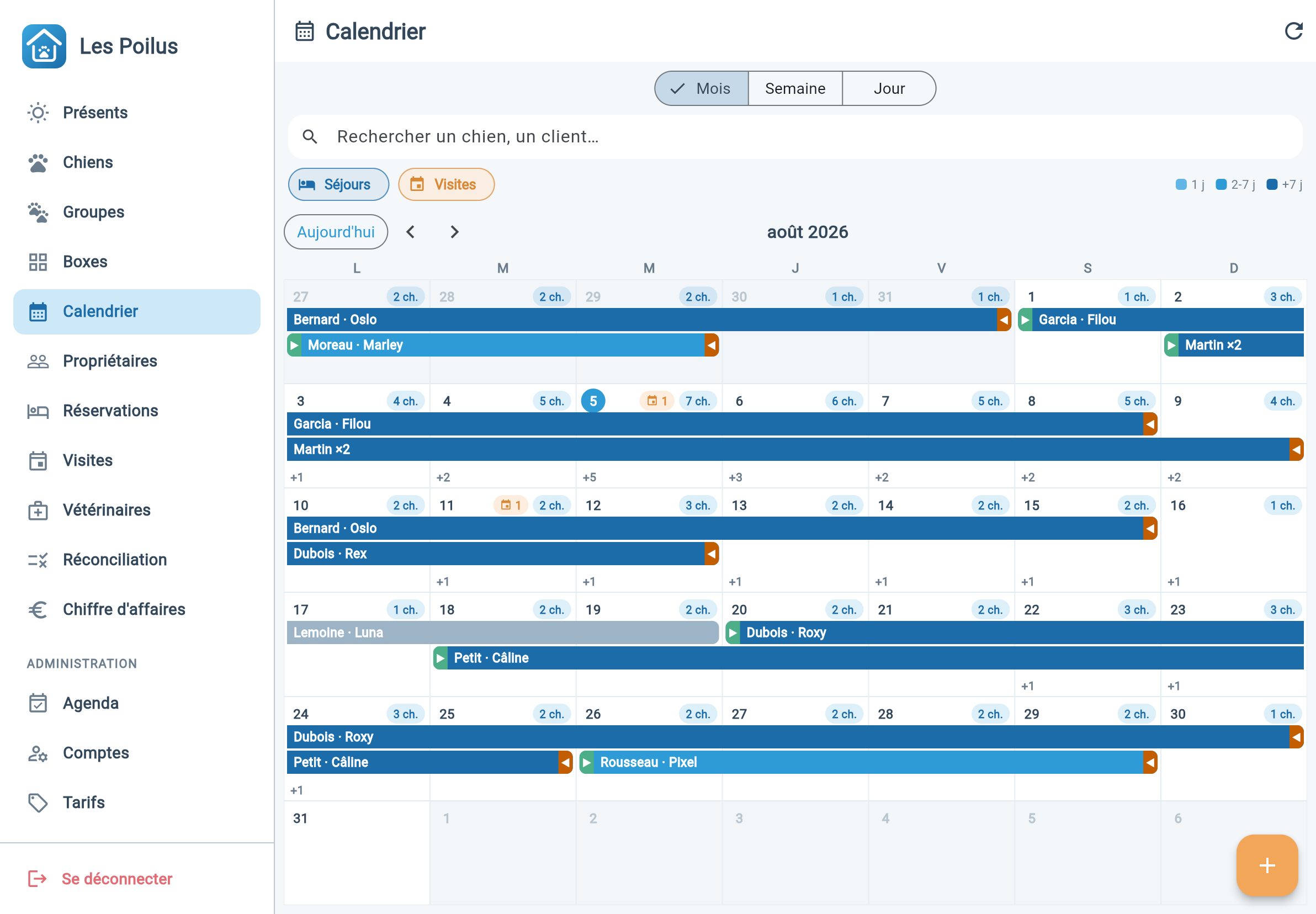Screen dimensions: 1316x914
Task: Go to the Chiens section
Action: tap(137, 163)
